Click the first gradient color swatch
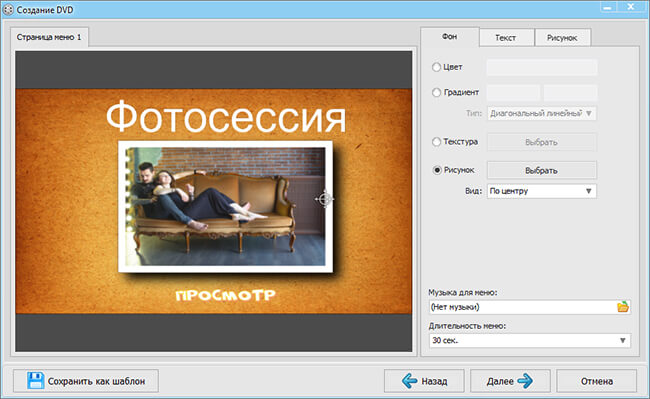This screenshot has width=650, height=399. tap(513, 93)
